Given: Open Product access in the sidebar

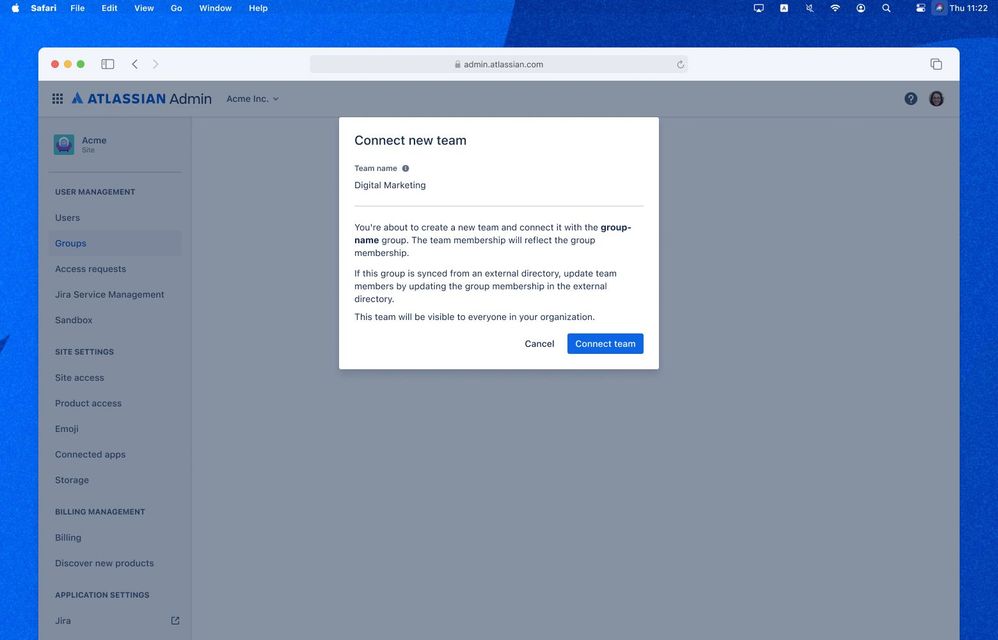Looking at the screenshot, I should 115,403.
